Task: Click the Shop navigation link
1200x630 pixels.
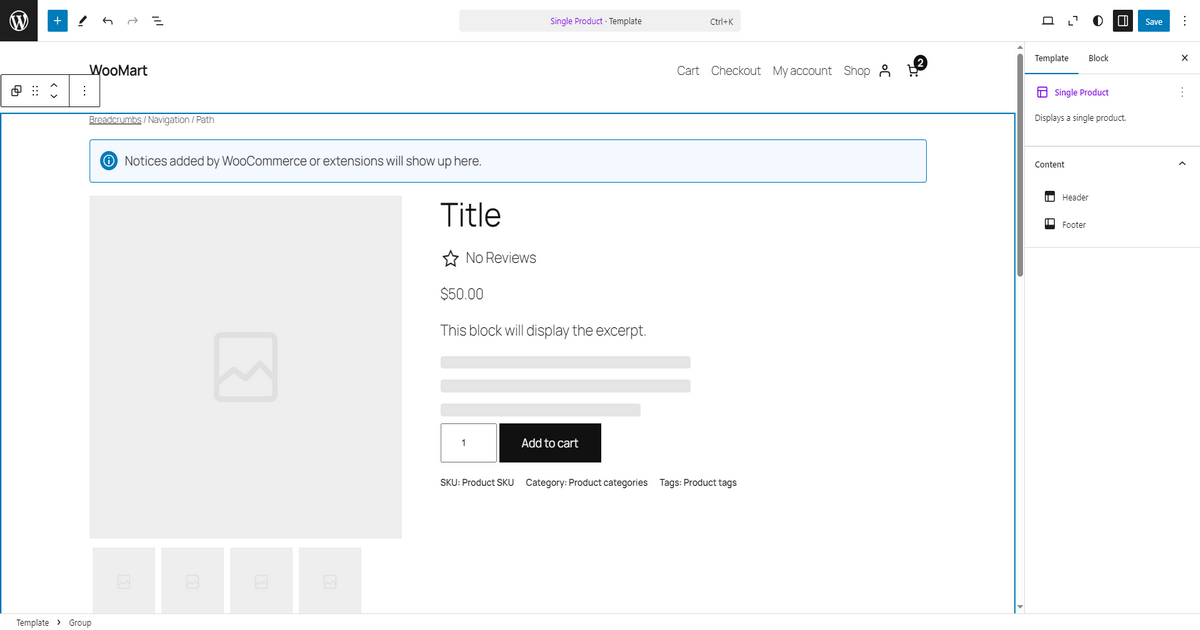Action: (x=857, y=71)
